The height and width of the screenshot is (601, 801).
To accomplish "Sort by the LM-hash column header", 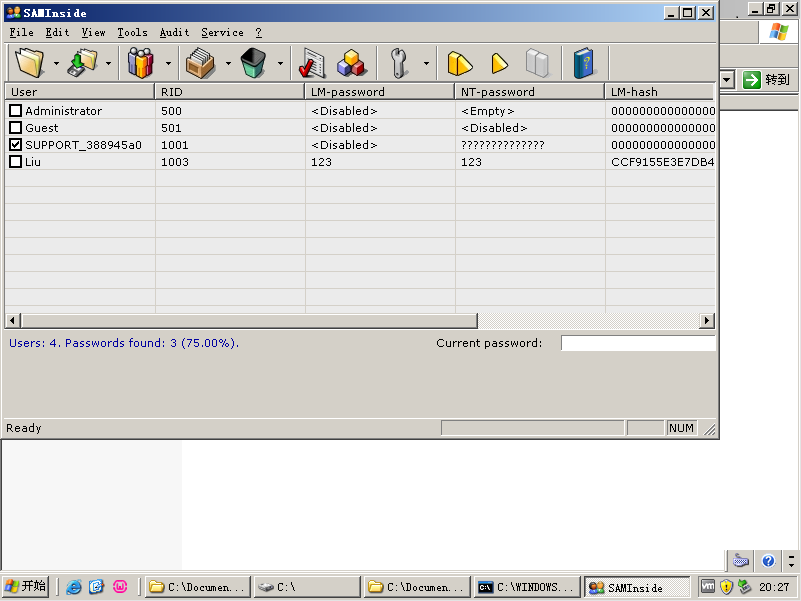I will click(x=659, y=91).
